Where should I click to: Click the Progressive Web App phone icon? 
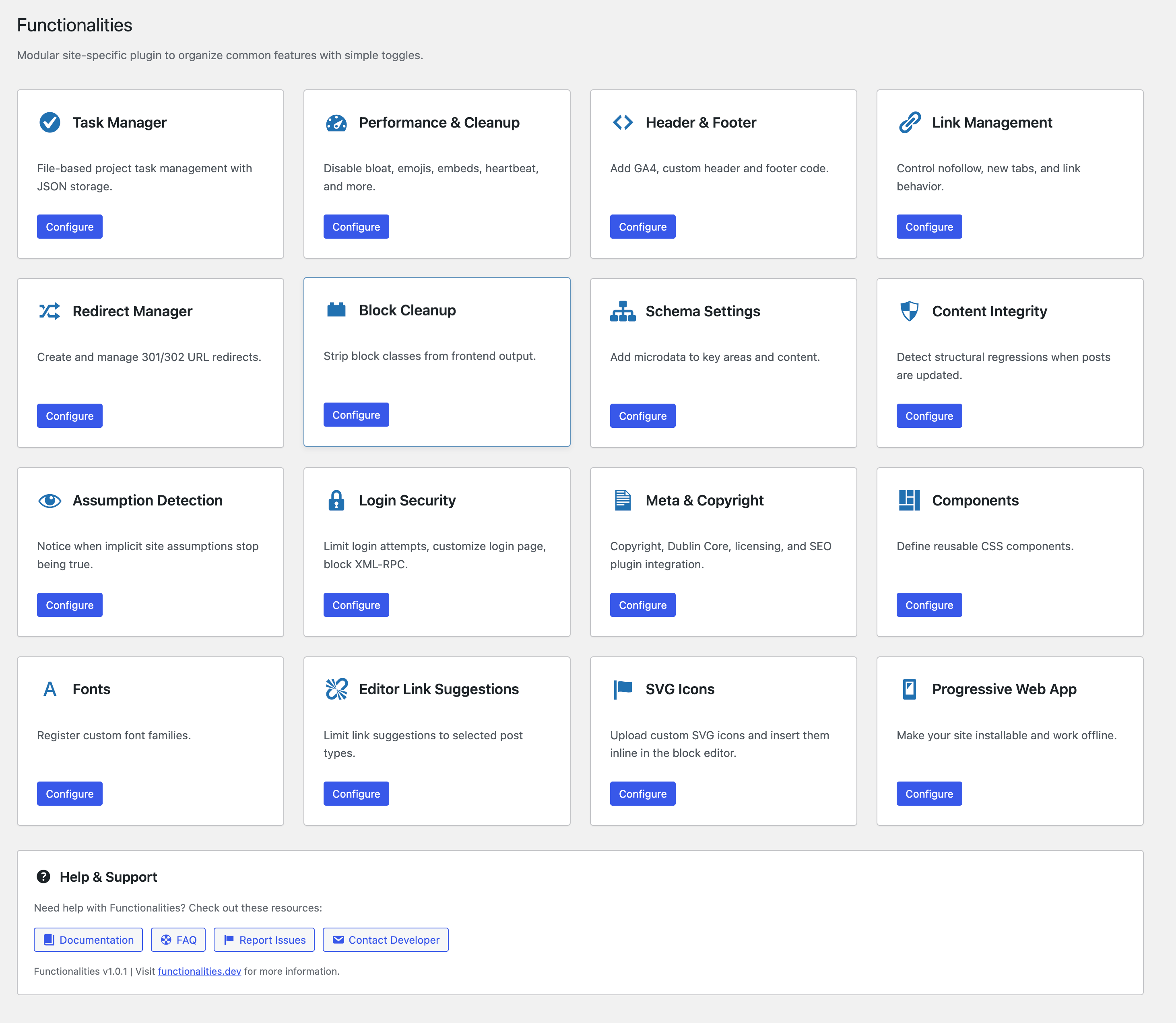coord(910,689)
